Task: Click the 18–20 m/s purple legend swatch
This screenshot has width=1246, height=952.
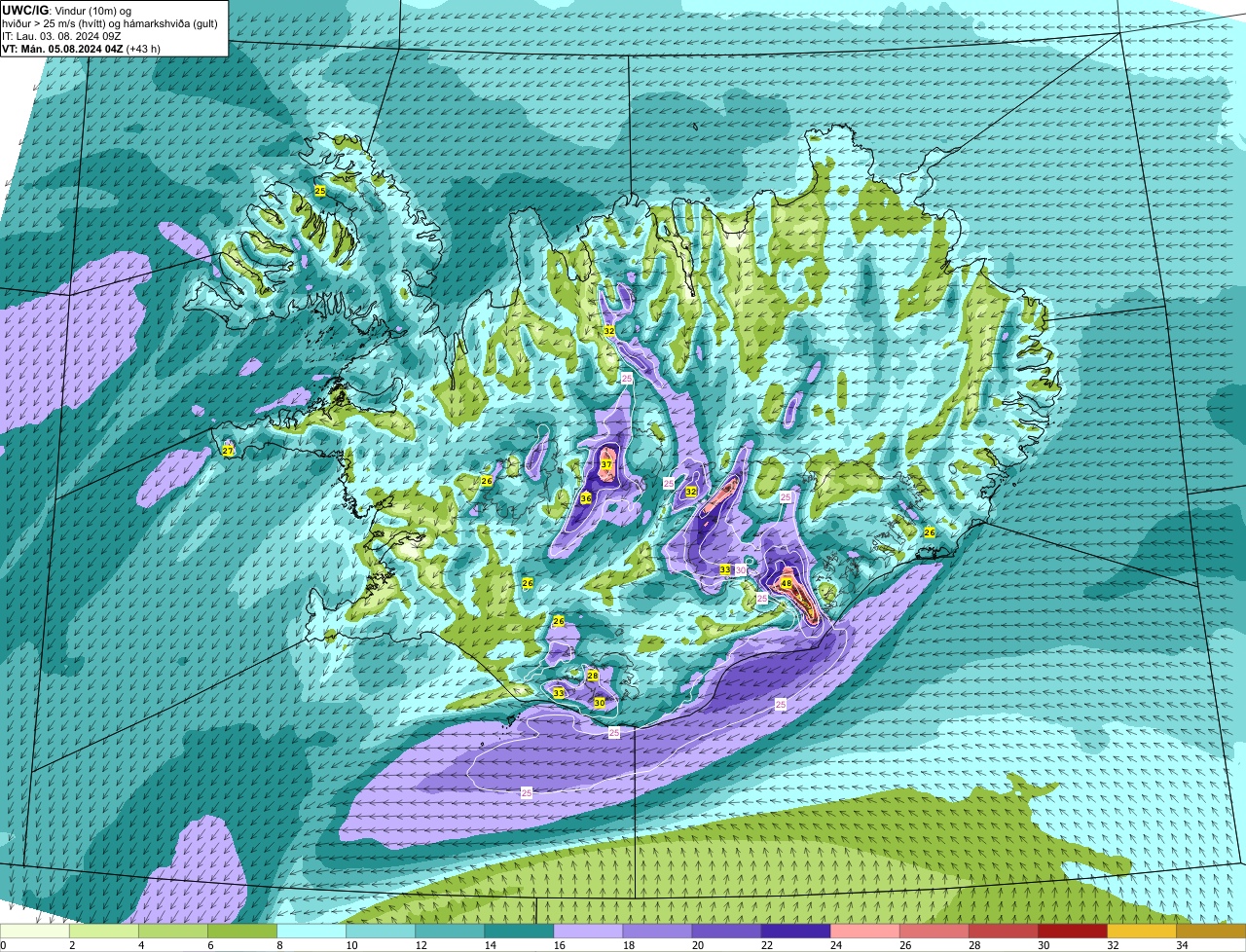Action: (657, 932)
